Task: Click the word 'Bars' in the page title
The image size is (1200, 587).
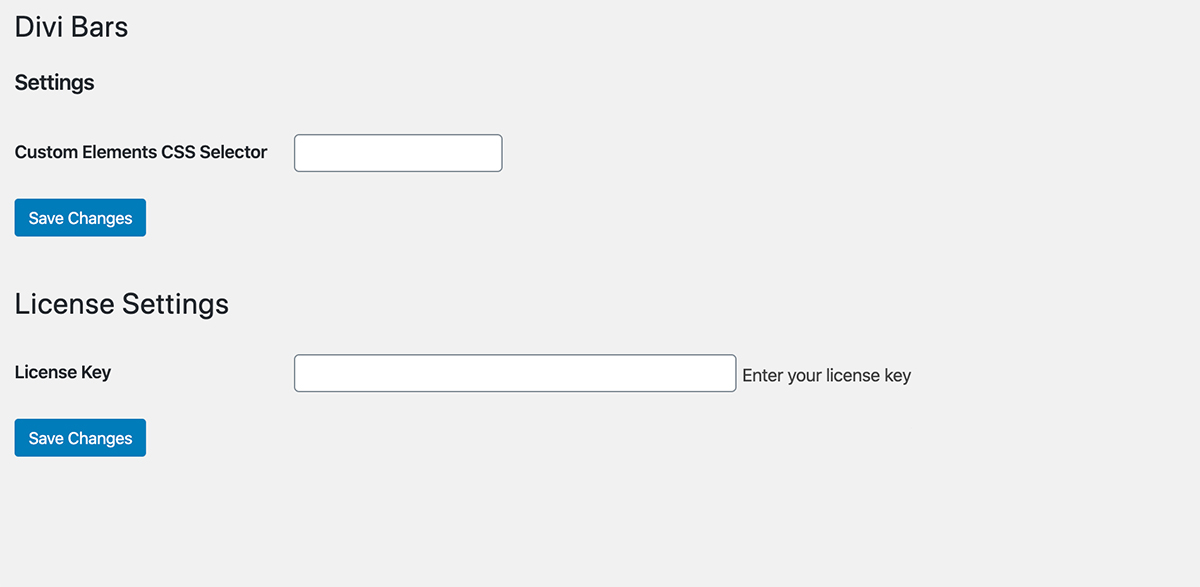Action: pos(99,27)
